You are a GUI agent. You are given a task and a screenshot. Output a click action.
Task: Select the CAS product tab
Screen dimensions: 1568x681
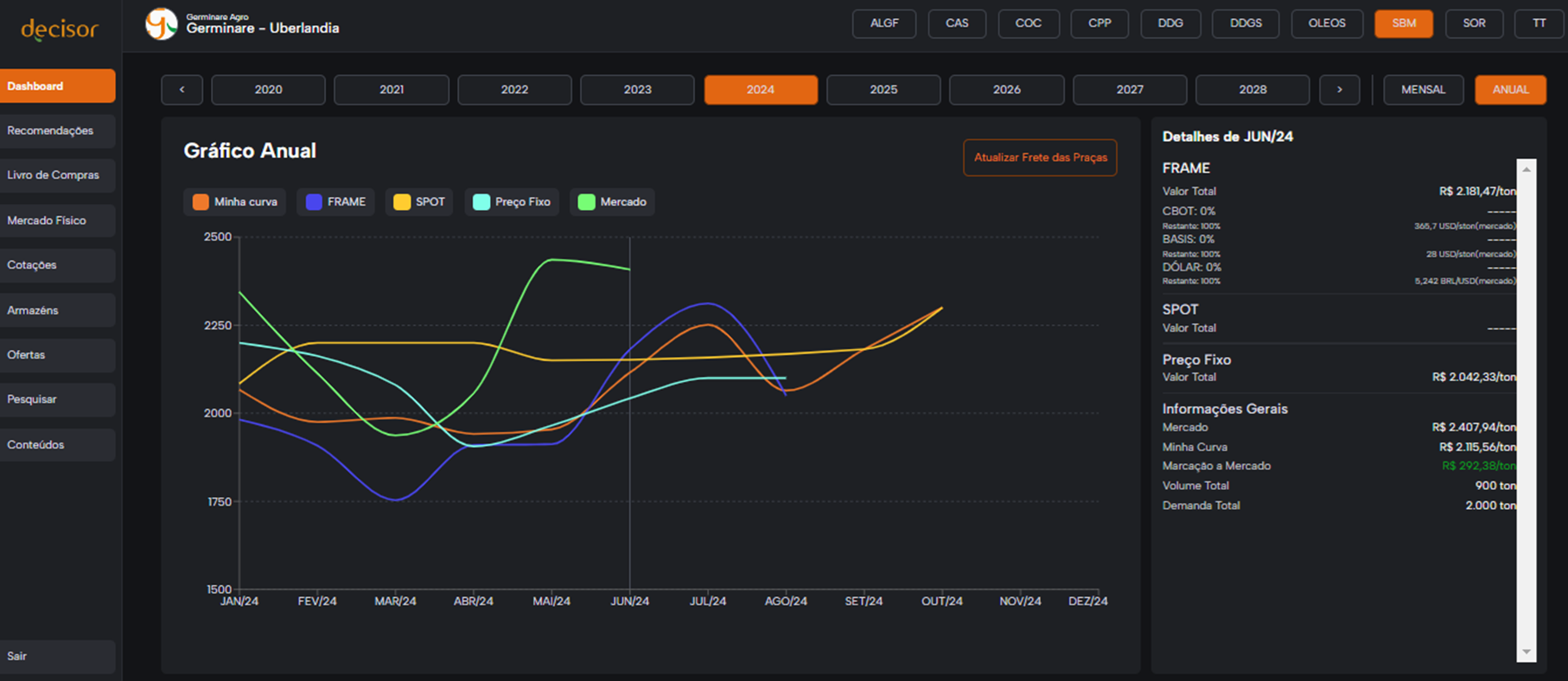pyautogui.click(x=957, y=23)
